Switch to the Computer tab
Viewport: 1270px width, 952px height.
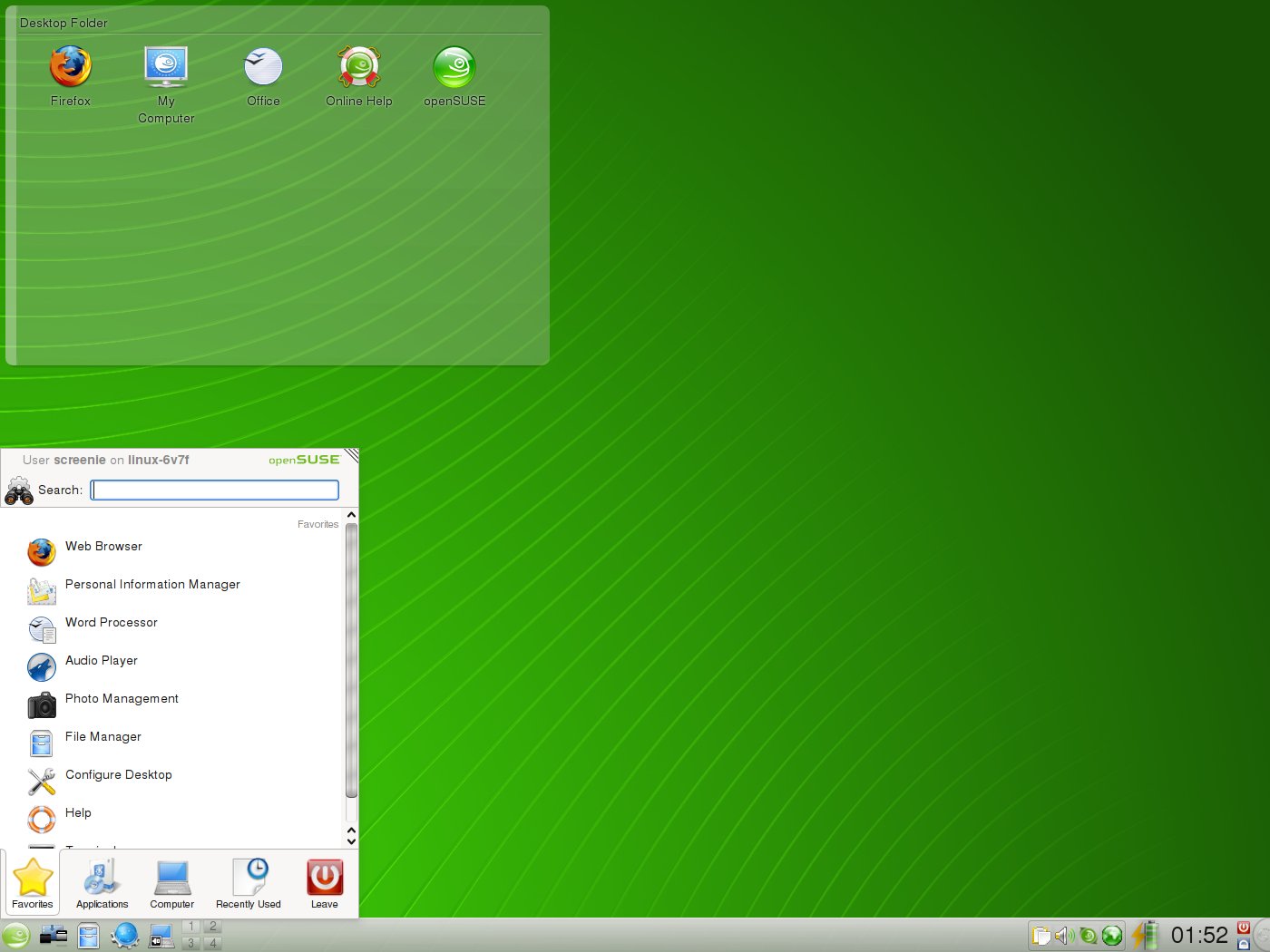[x=171, y=883]
